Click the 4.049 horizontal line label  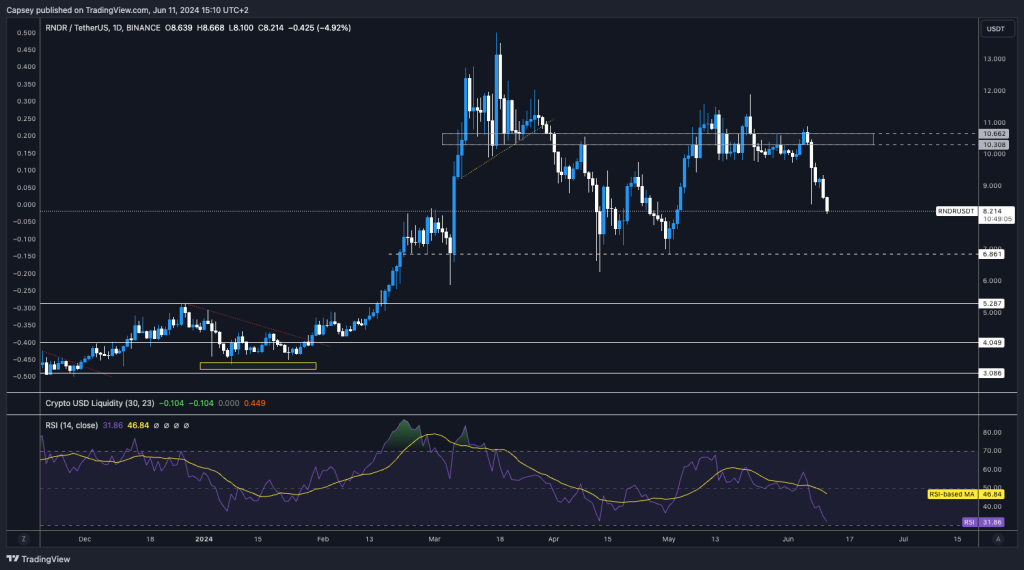[x=993, y=342]
